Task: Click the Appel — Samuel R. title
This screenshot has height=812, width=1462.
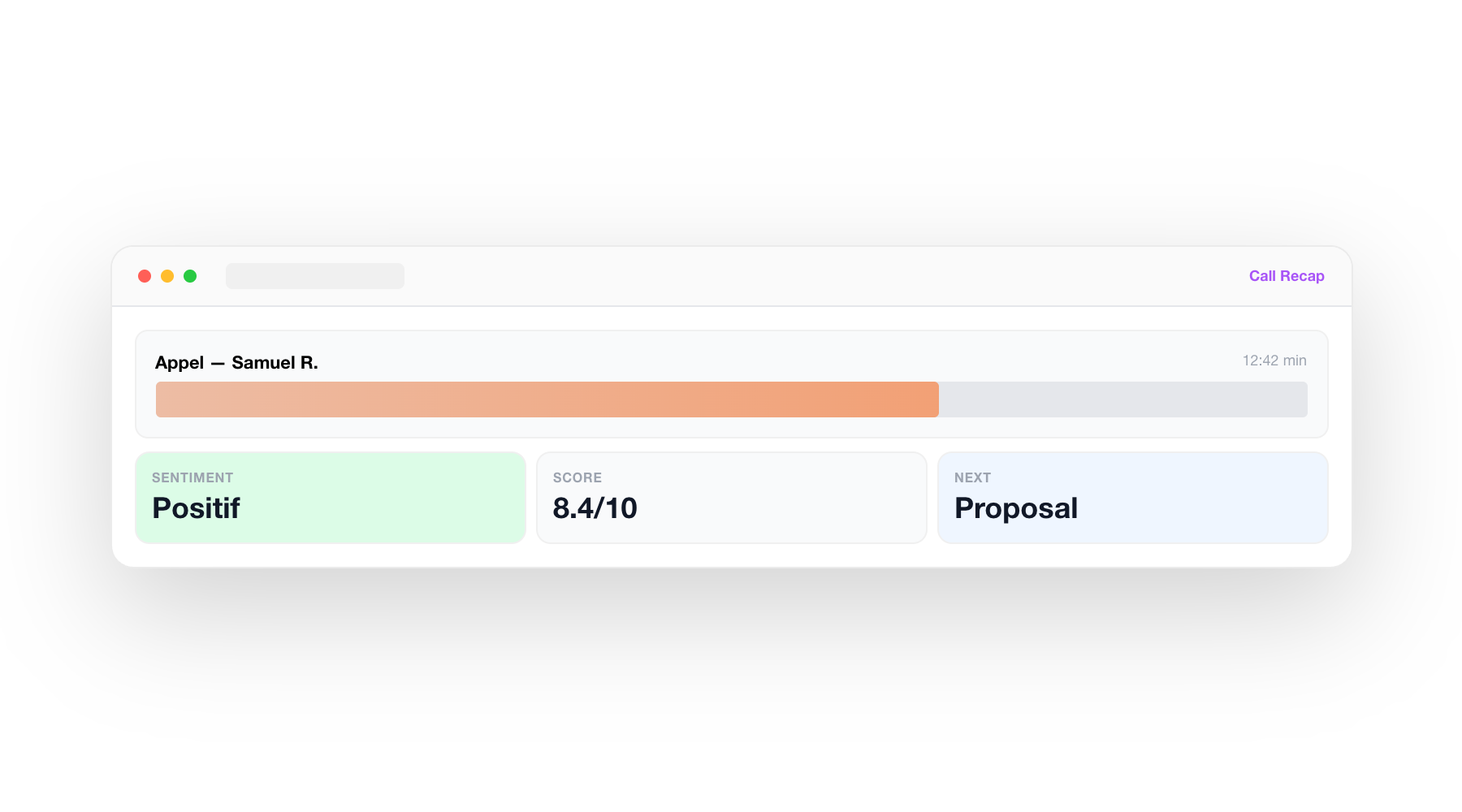Action: coord(237,362)
